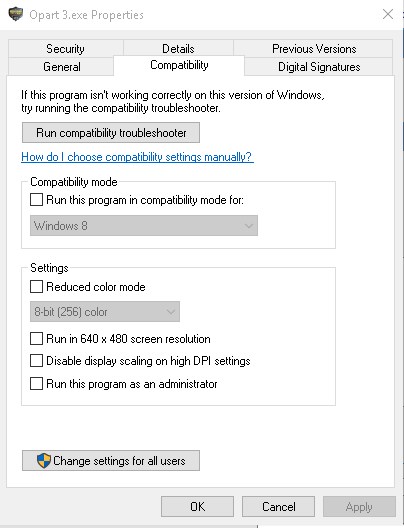Open the Digital Signatures tab
404x528 pixels.
(x=319, y=66)
